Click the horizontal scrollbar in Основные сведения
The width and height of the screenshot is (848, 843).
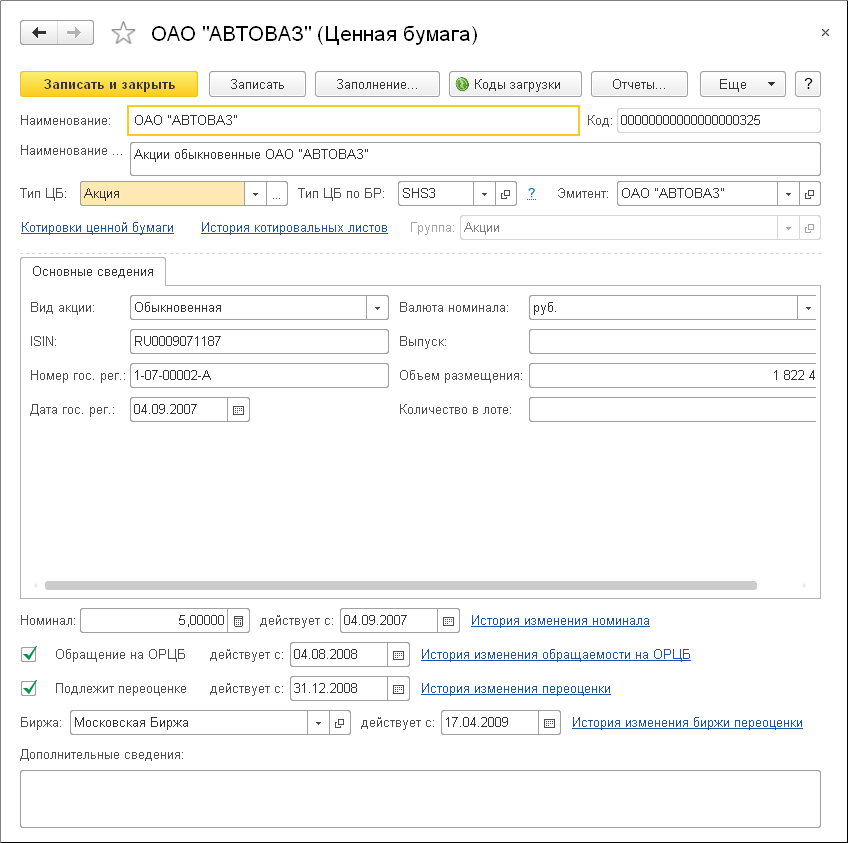(x=401, y=586)
